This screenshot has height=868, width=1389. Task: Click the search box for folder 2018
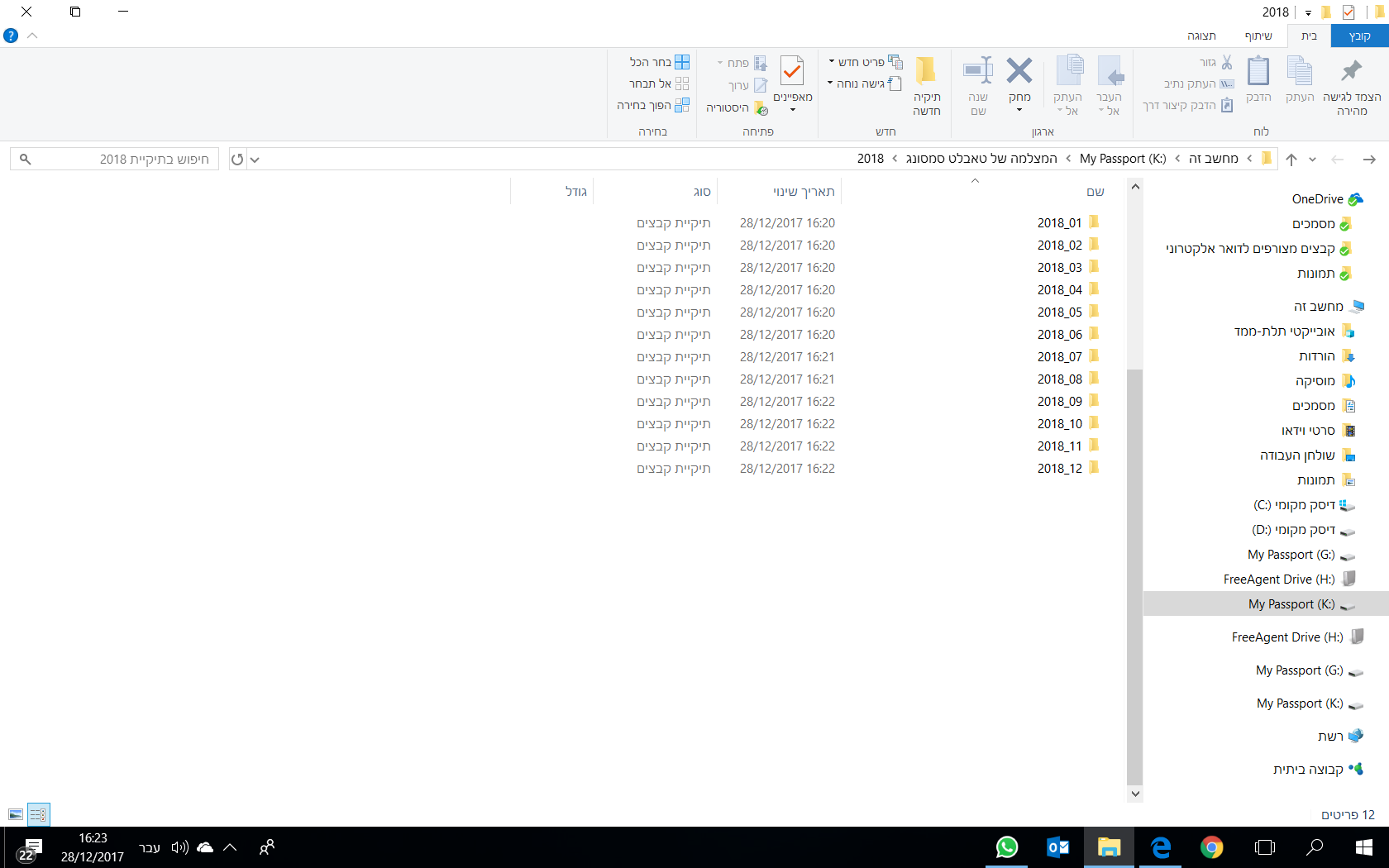pyautogui.click(x=116, y=159)
